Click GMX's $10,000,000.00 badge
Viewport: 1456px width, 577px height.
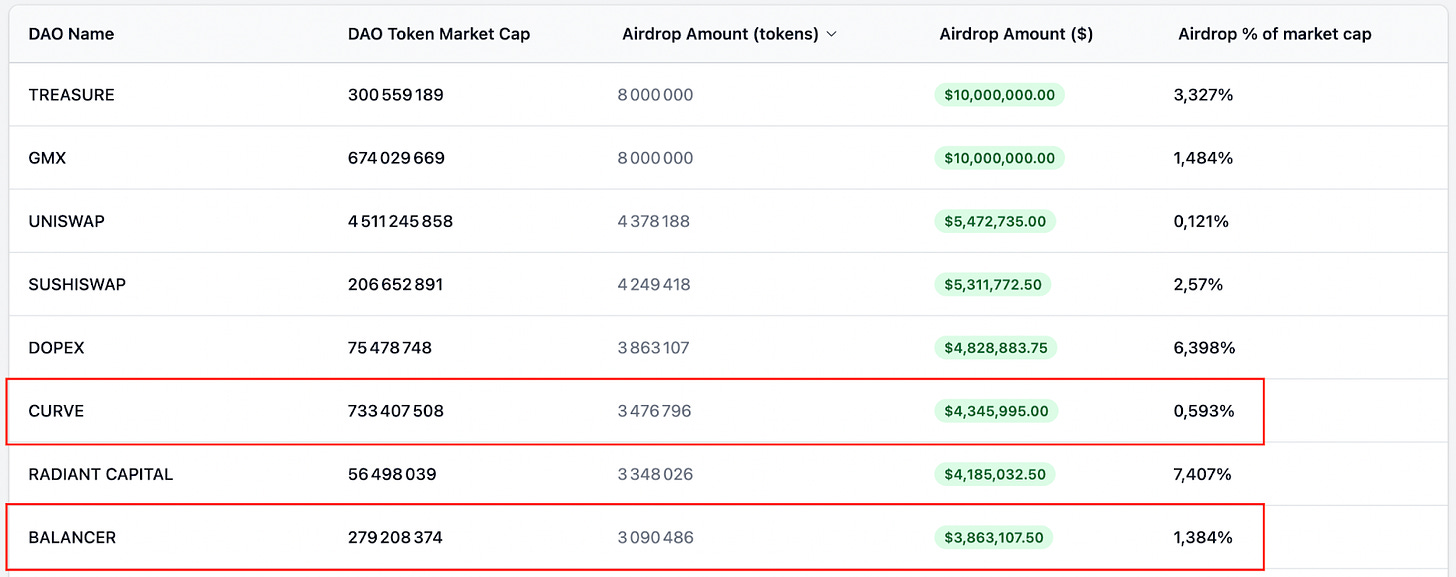[1000, 158]
